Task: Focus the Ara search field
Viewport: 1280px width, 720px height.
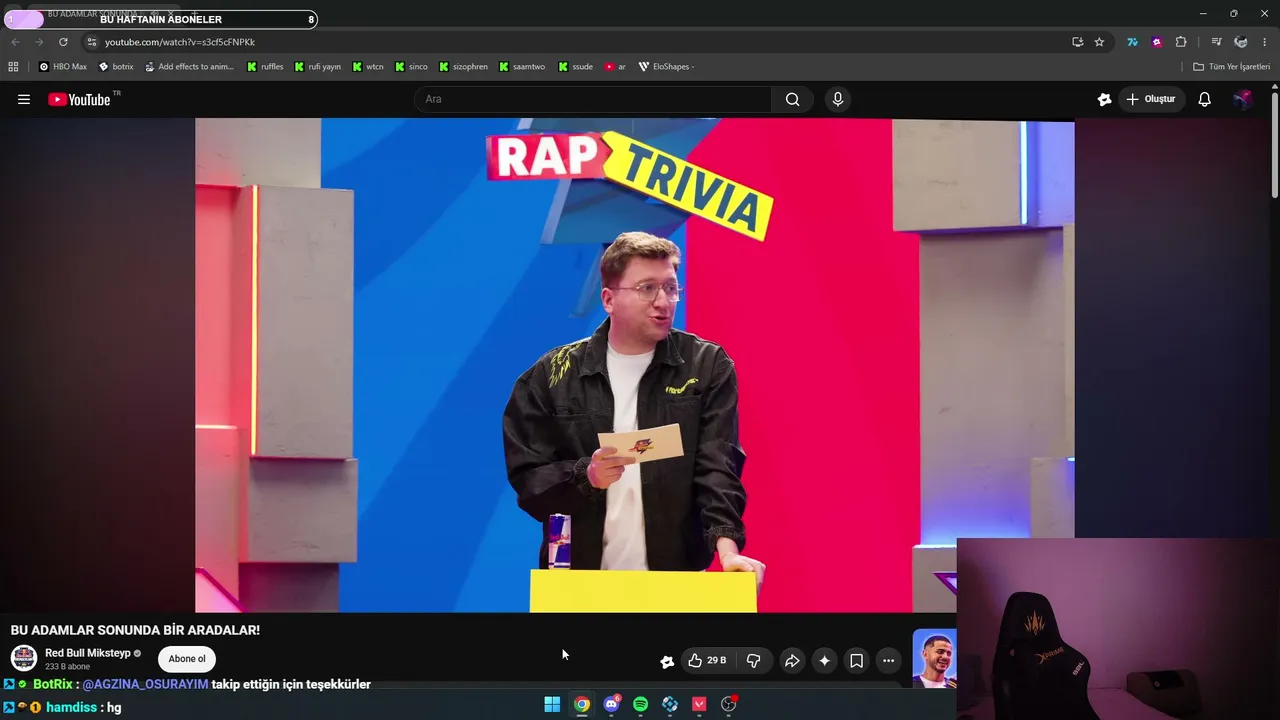Action: [x=593, y=99]
